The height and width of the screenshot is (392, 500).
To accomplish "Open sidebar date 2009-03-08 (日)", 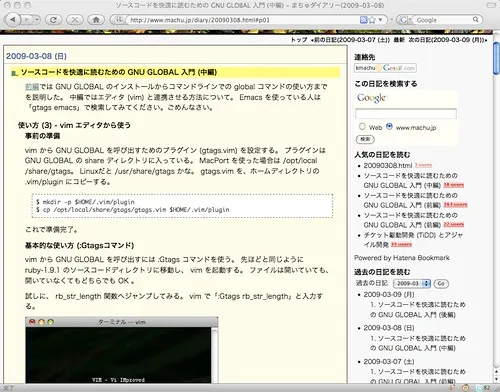I will 389,328.
